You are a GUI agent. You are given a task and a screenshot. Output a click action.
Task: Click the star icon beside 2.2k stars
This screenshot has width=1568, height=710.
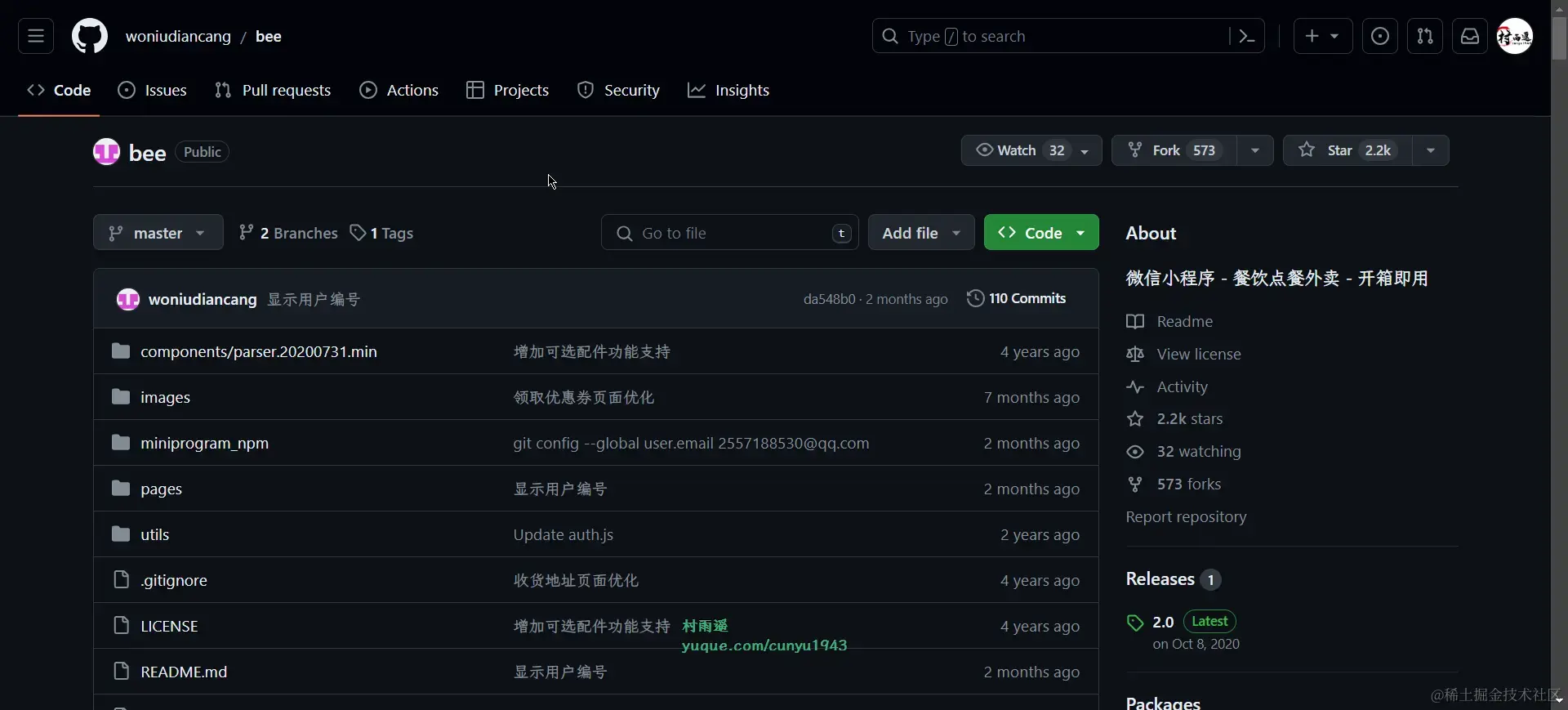(x=1135, y=419)
